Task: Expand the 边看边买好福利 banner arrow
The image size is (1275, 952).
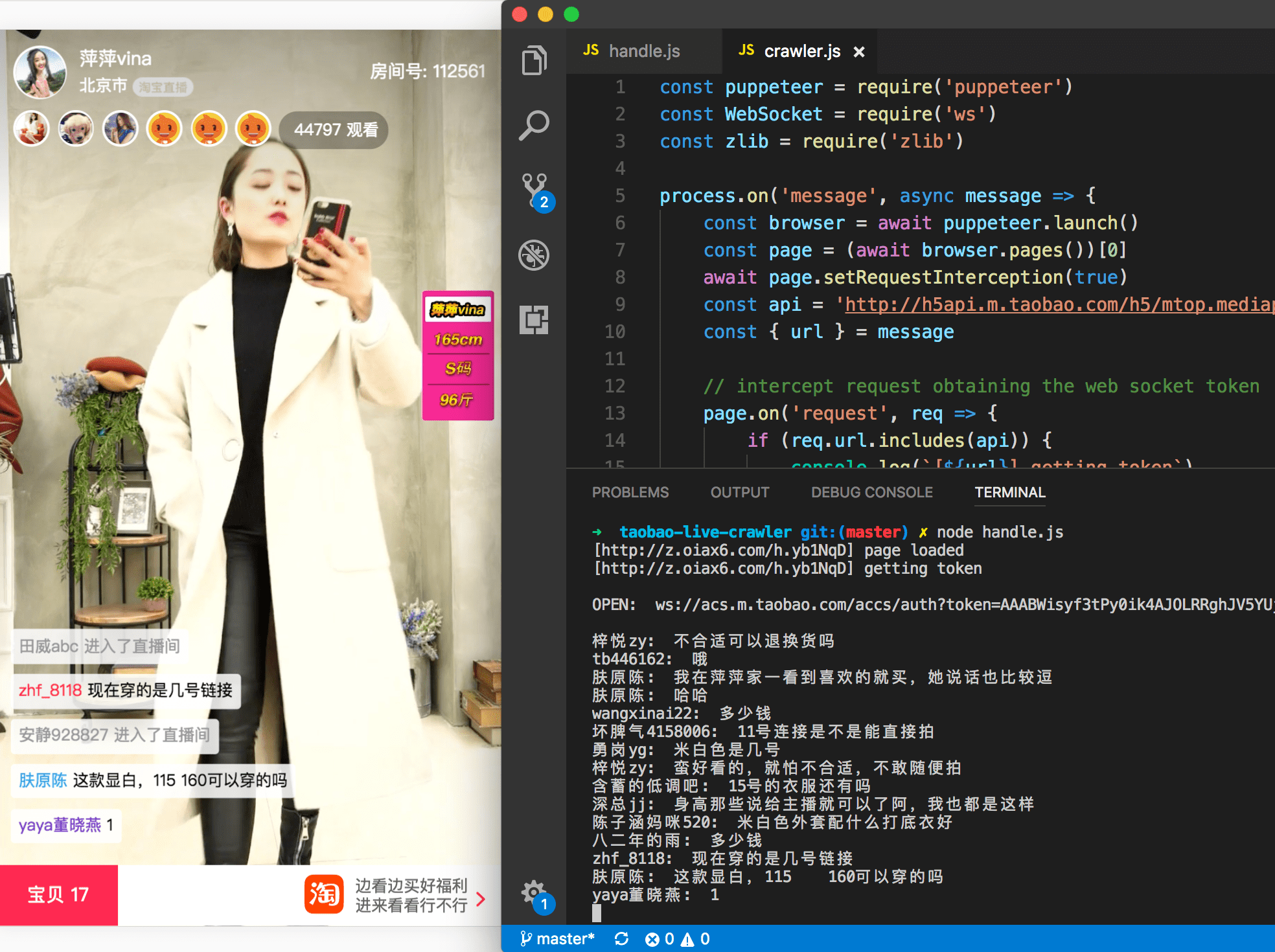Action: 481,899
